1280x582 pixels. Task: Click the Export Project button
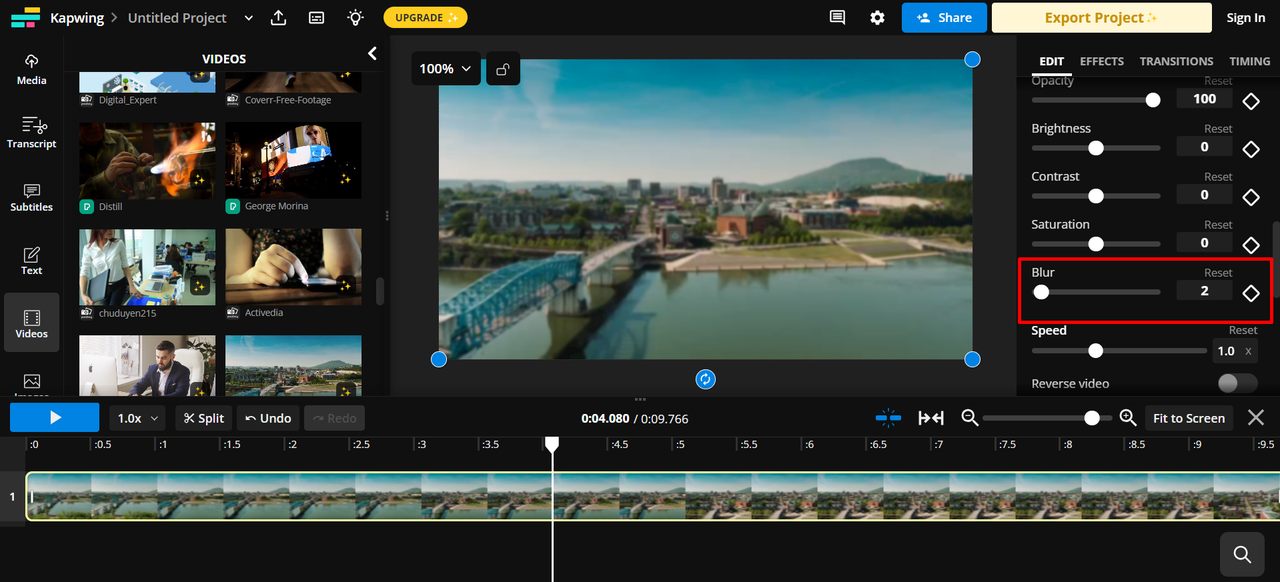[x=1101, y=18]
